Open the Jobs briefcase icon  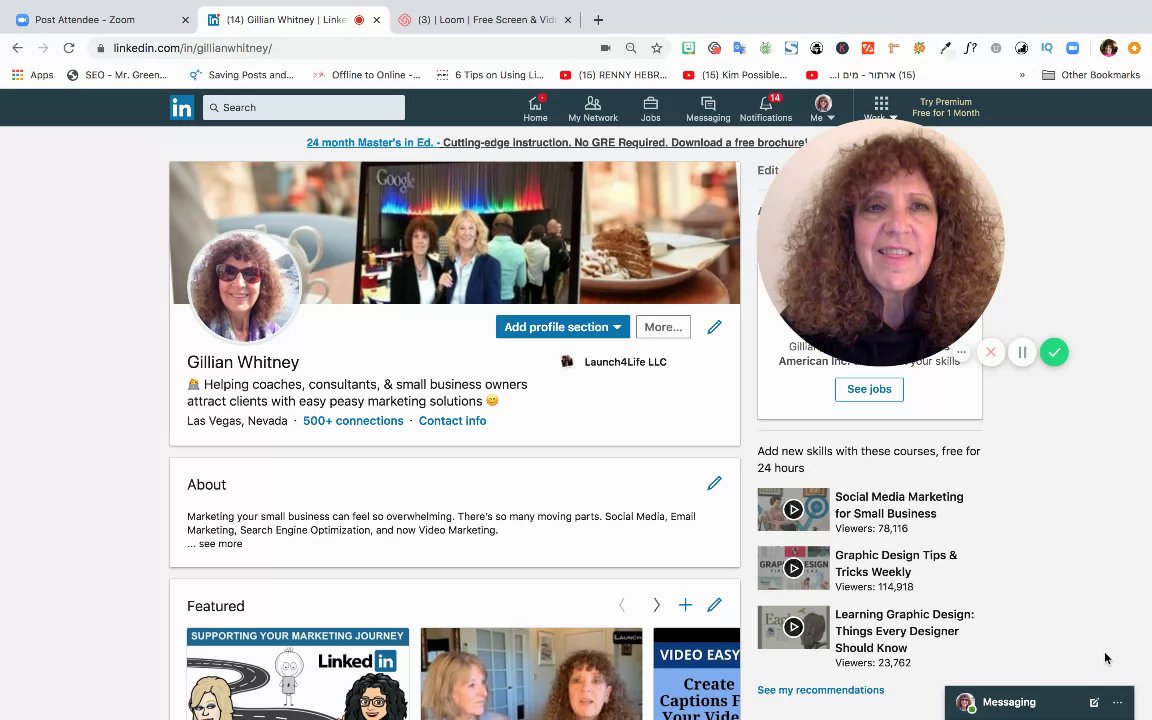click(650, 108)
